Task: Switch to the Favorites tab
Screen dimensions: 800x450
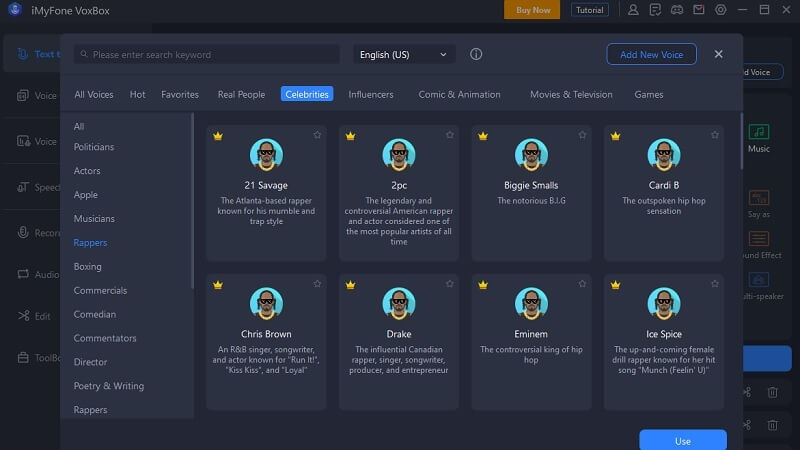Action: coord(180,94)
